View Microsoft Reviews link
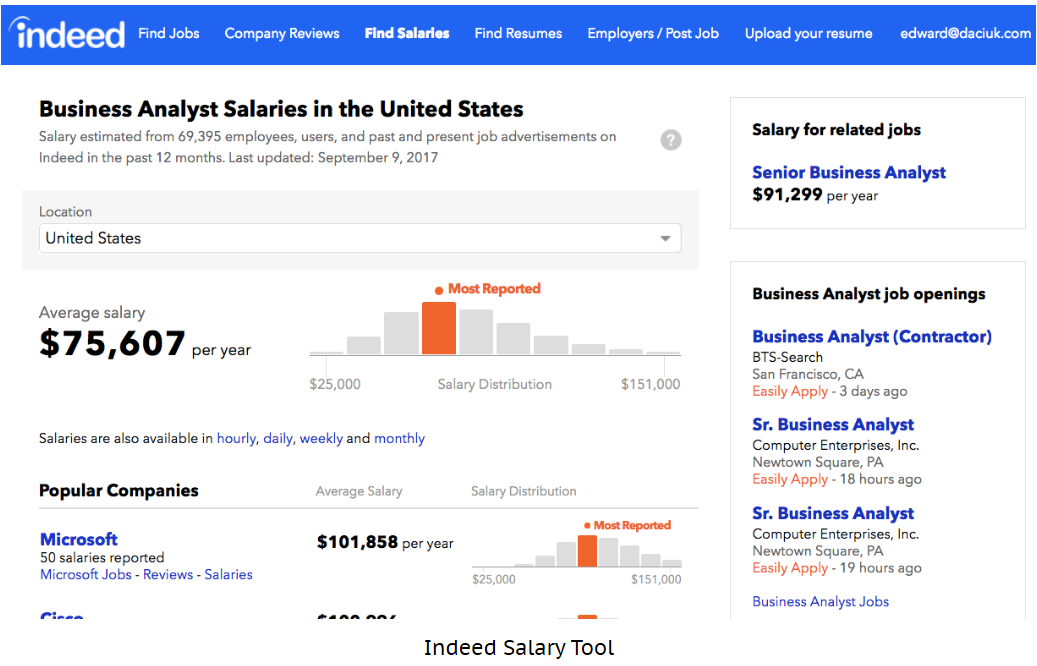This screenshot has height=666, width=1037. click(168, 574)
